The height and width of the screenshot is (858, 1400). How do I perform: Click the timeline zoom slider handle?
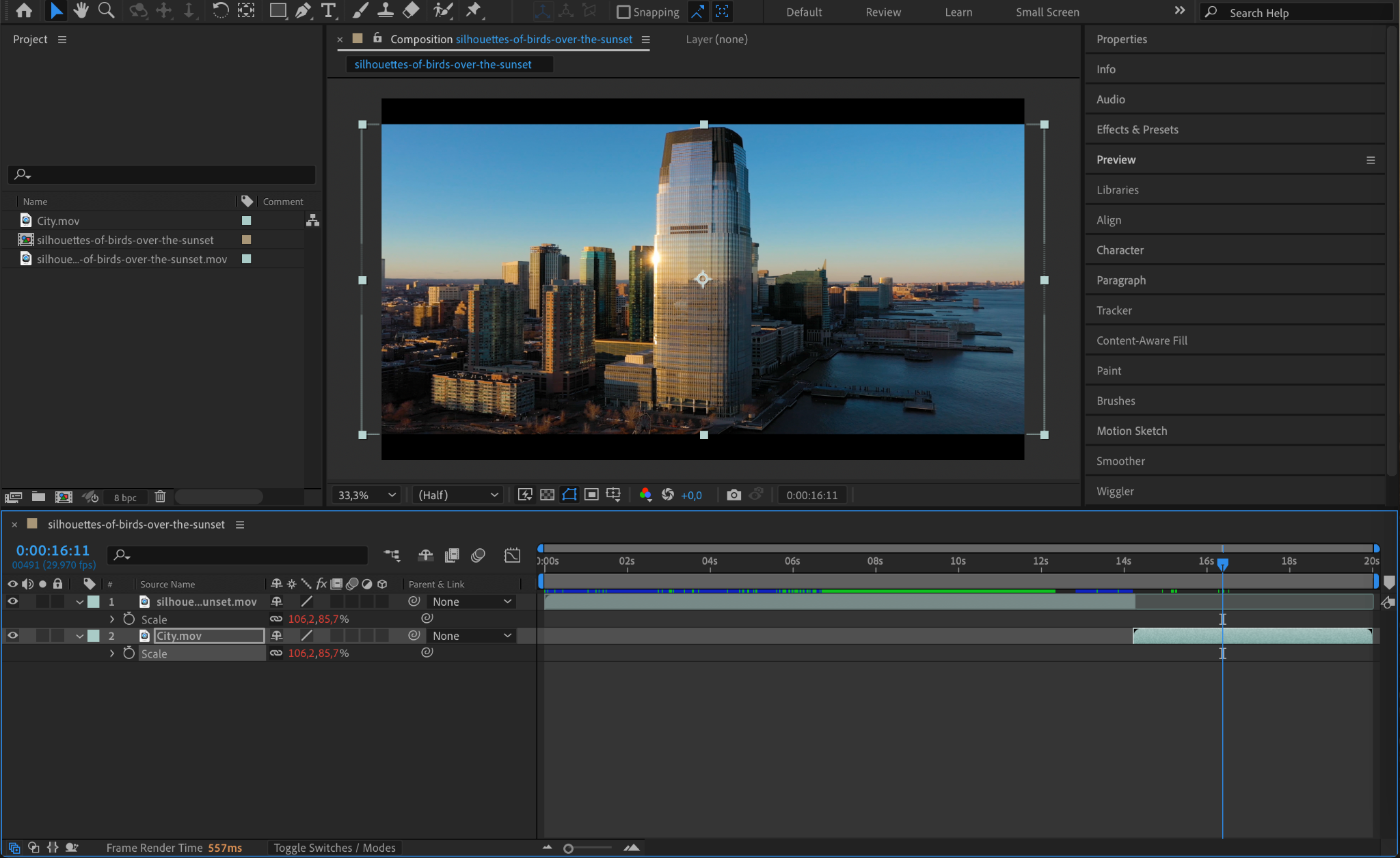(568, 848)
